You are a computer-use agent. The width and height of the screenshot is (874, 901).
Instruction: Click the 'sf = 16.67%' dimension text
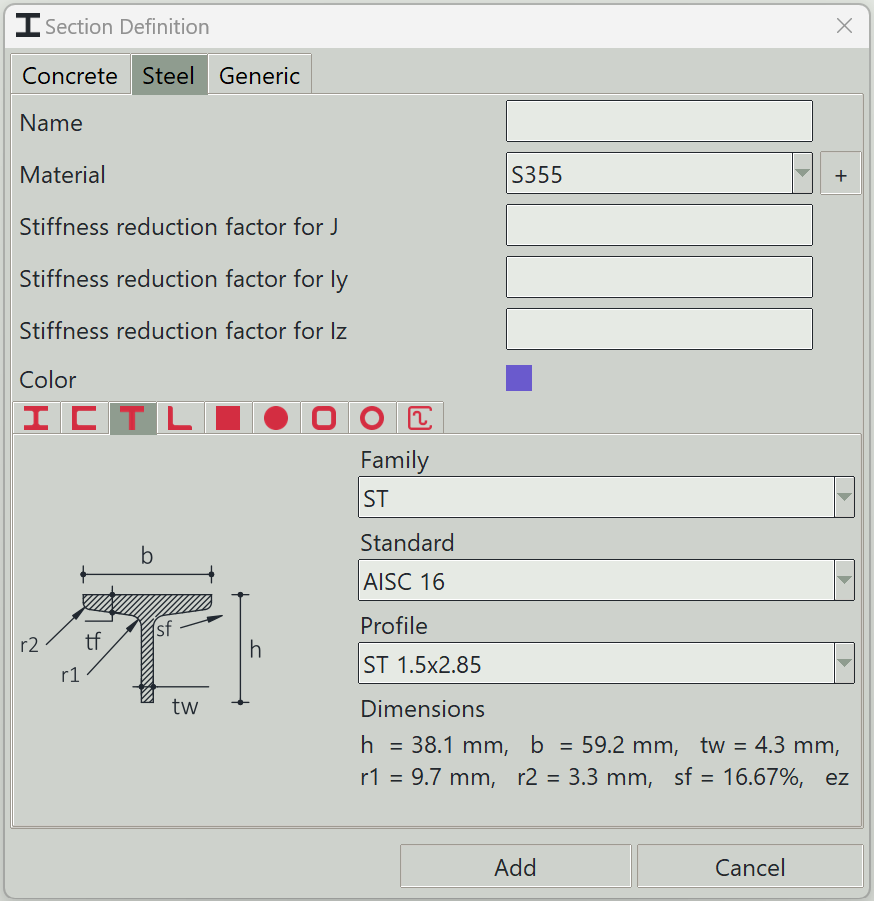(x=739, y=777)
